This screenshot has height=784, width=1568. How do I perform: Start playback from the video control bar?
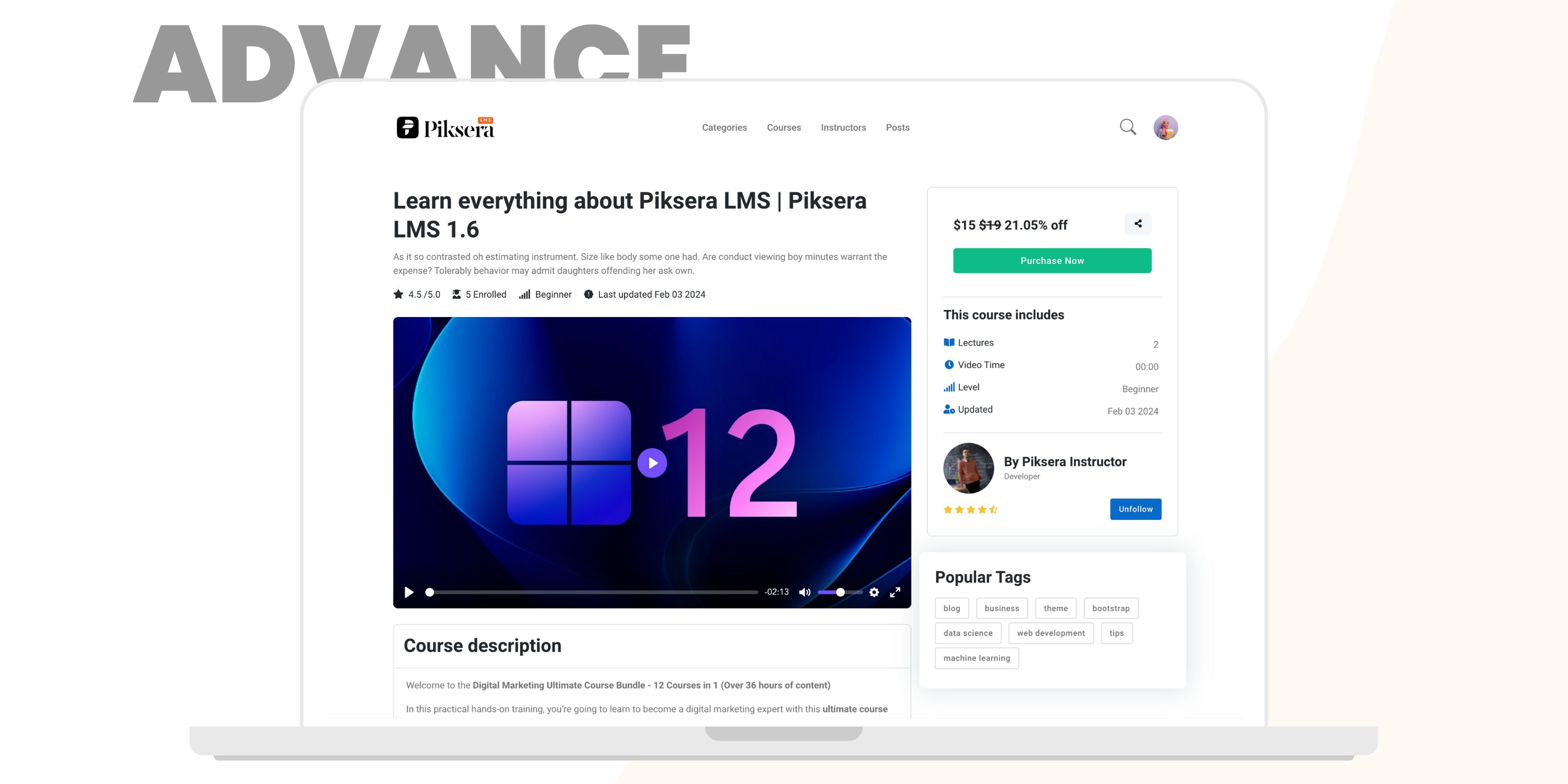[x=409, y=592]
